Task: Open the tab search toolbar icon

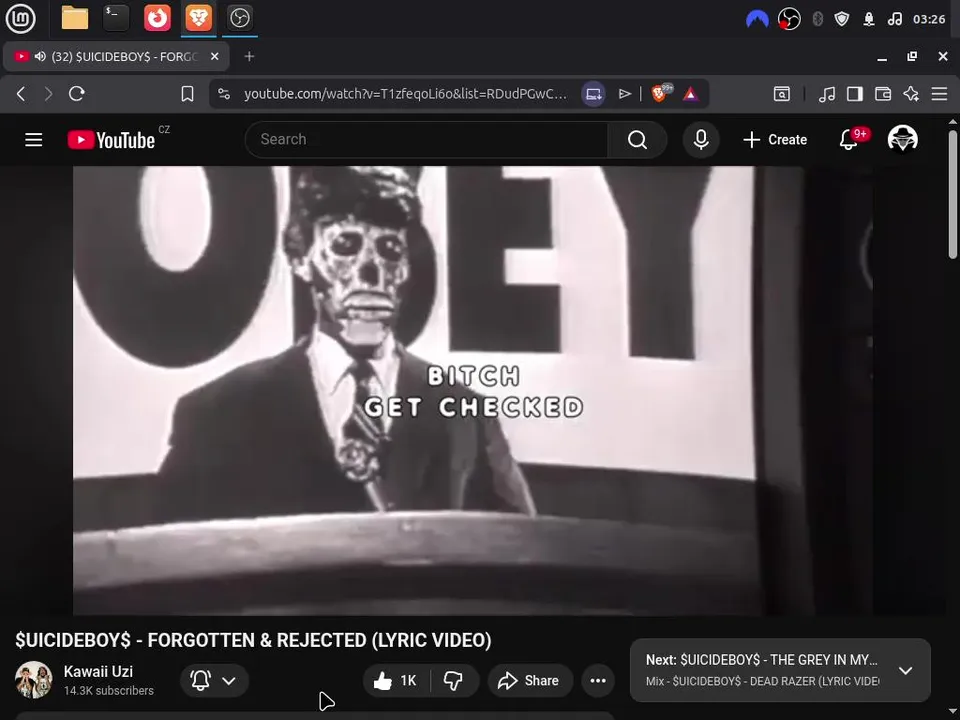Action: click(782, 94)
